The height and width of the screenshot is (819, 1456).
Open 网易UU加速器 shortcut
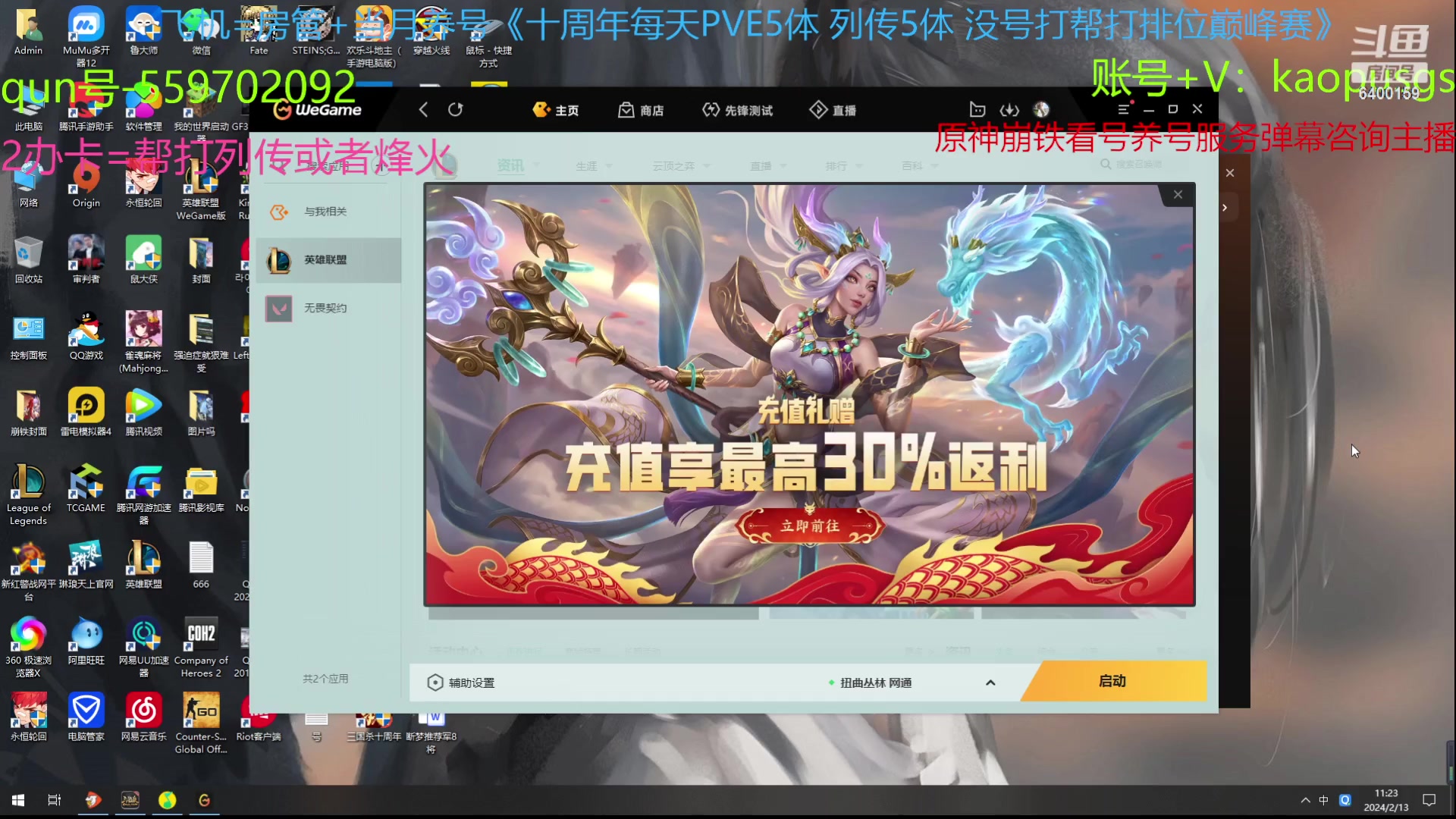tap(143, 648)
